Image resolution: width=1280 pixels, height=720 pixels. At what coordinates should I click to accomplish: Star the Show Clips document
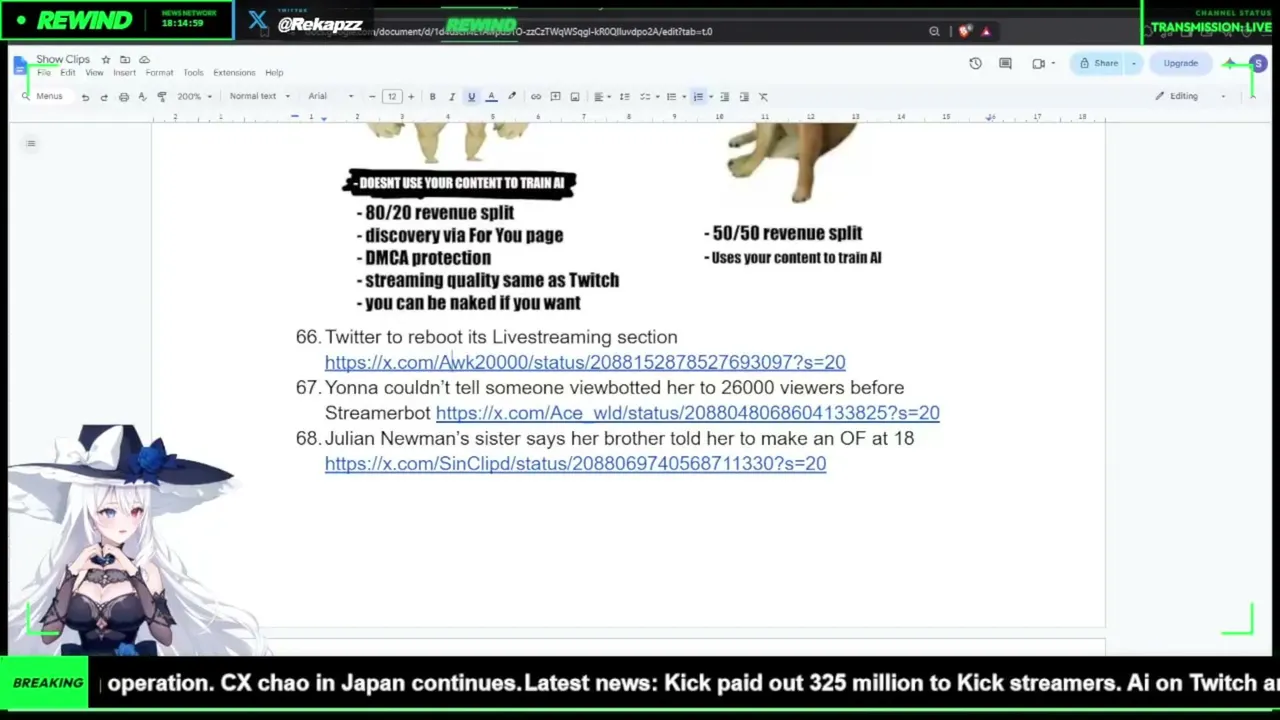(x=106, y=60)
